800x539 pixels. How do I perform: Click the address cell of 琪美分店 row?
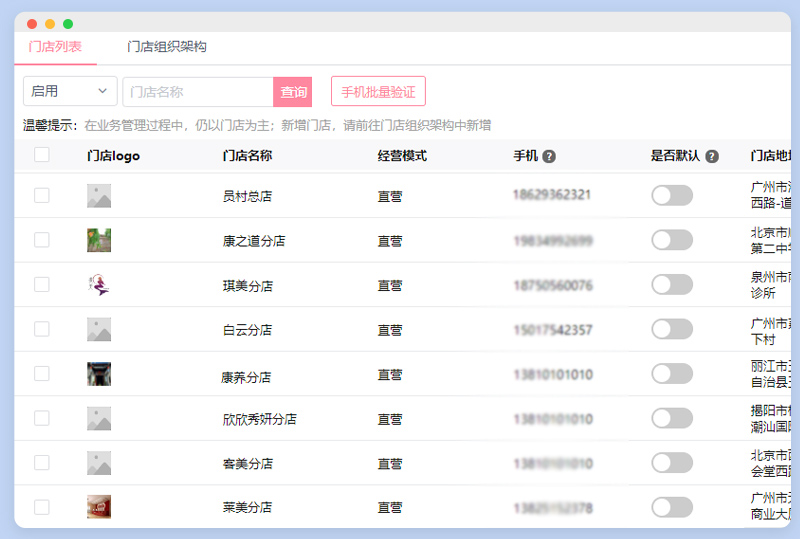pyautogui.click(x=770, y=285)
